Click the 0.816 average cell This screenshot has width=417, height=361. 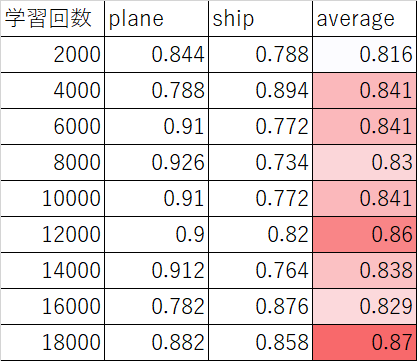(364, 54)
